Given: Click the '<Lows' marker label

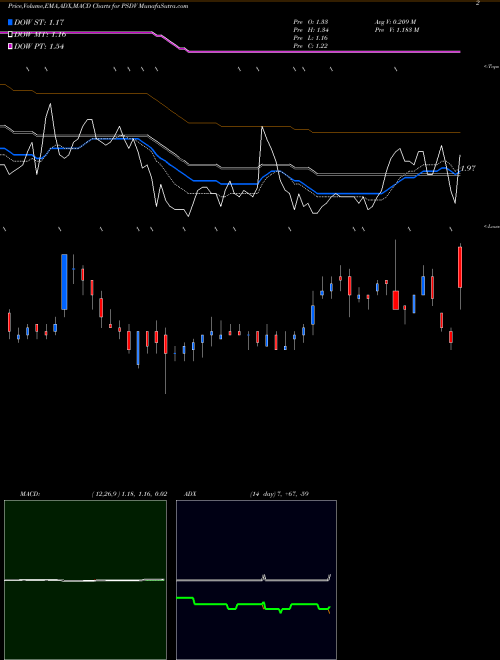Looking at the screenshot, I should [x=492, y=226].
